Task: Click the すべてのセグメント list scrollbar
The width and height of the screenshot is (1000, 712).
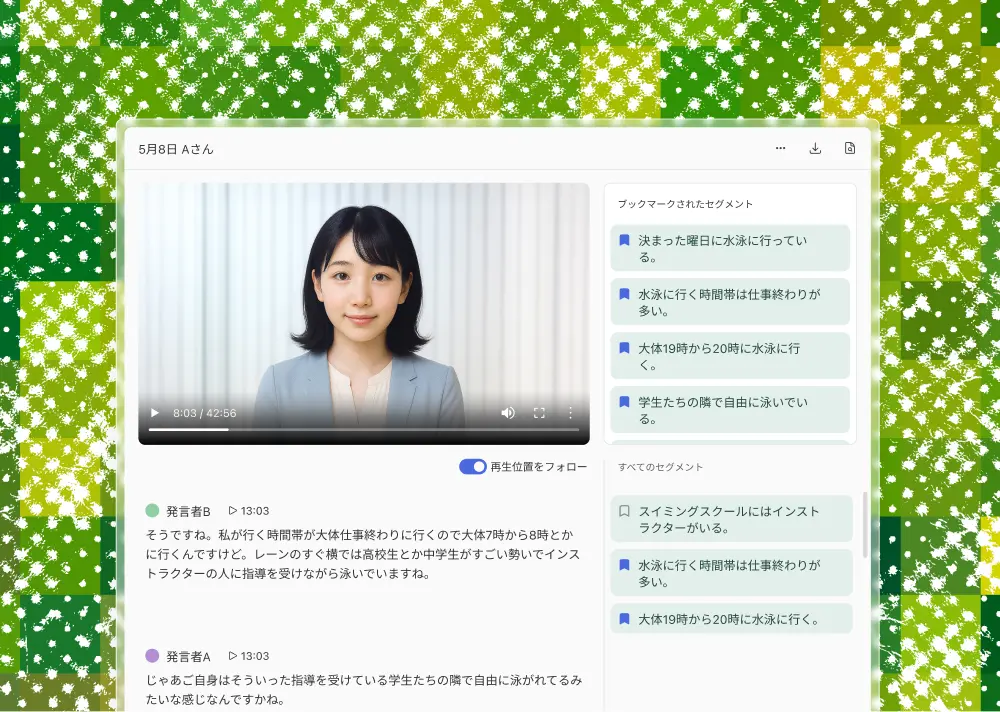Action: pyautogui.click(x=865, y=523)
